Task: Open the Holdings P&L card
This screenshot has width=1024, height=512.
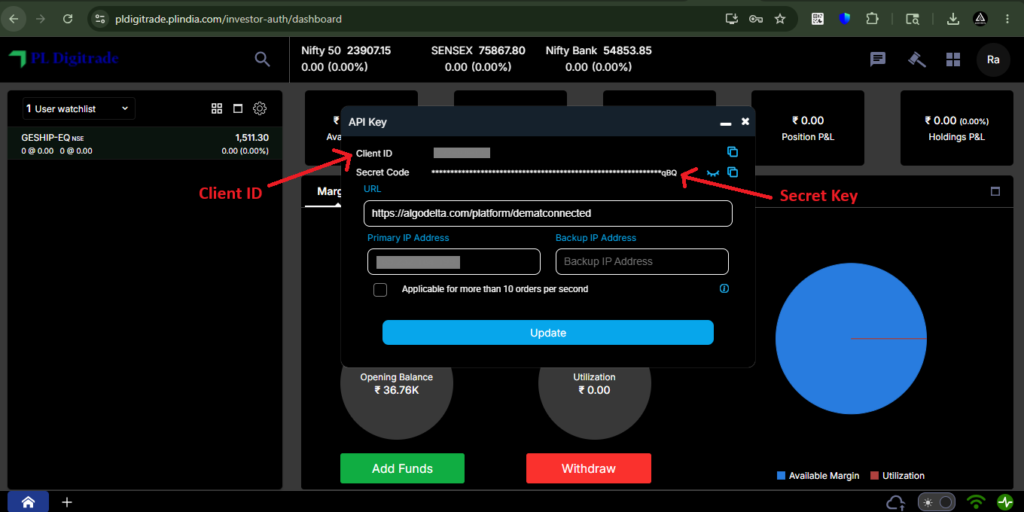Action: coord(957,128)
